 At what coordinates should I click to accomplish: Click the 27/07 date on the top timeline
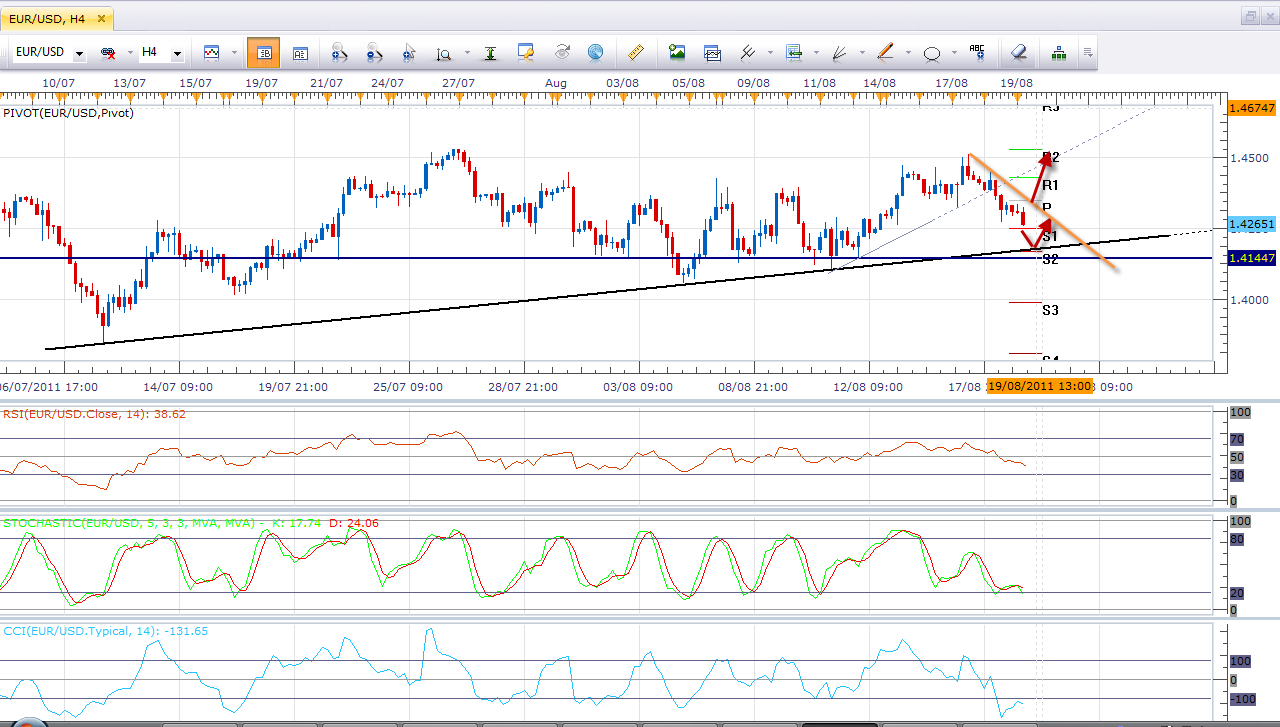457,82
